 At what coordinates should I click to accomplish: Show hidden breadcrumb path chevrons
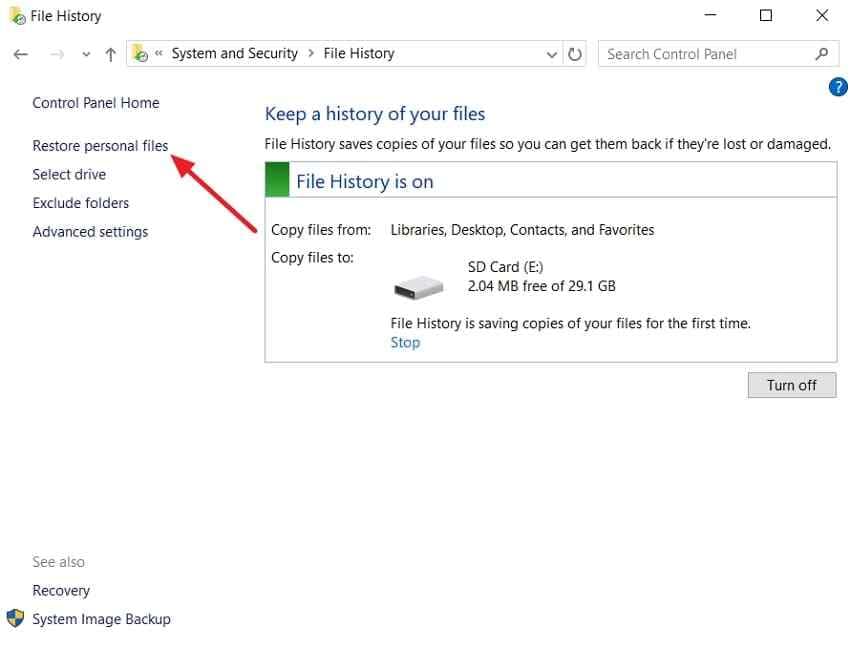click(x=159, y=54)
